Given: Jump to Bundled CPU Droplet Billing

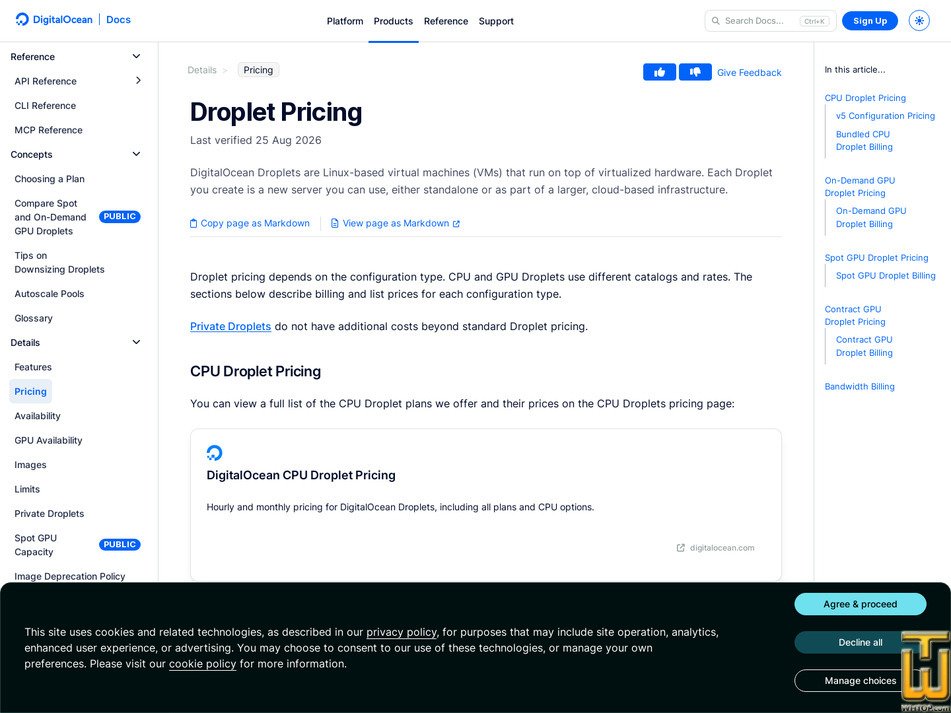Looking at the screenshot, I should [864, 140].
